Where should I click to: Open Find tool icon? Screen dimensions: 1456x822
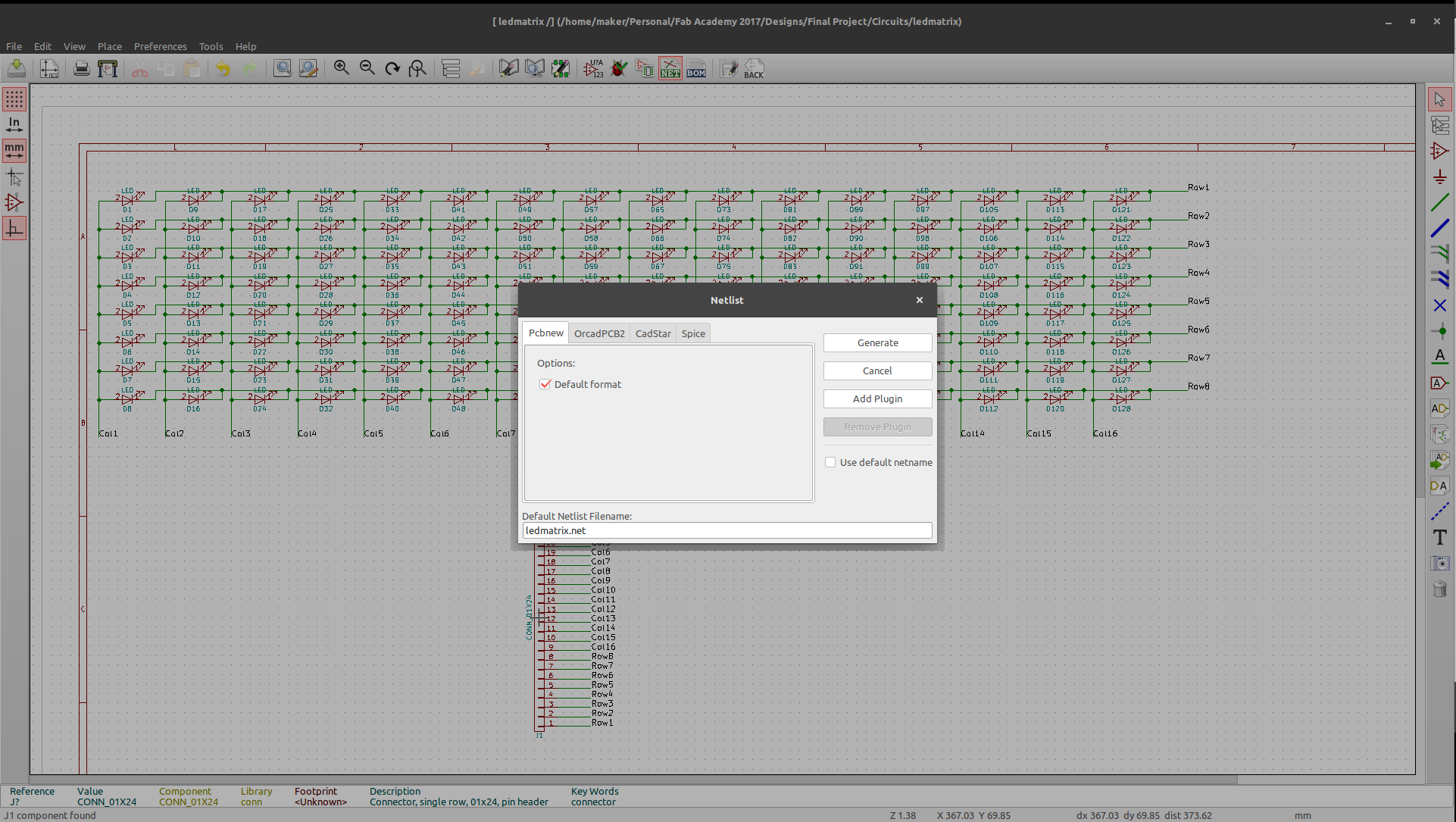[x=283, y=69]
